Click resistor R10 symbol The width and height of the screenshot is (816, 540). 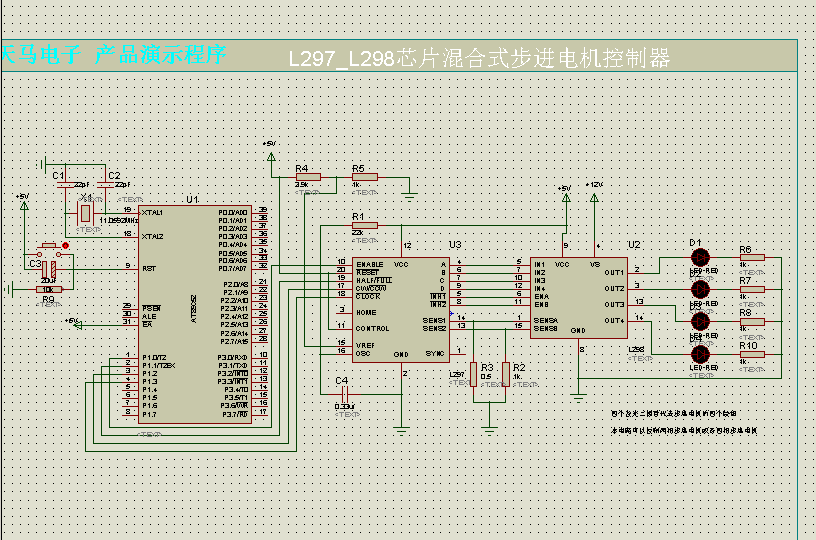(x=752, y=354)
